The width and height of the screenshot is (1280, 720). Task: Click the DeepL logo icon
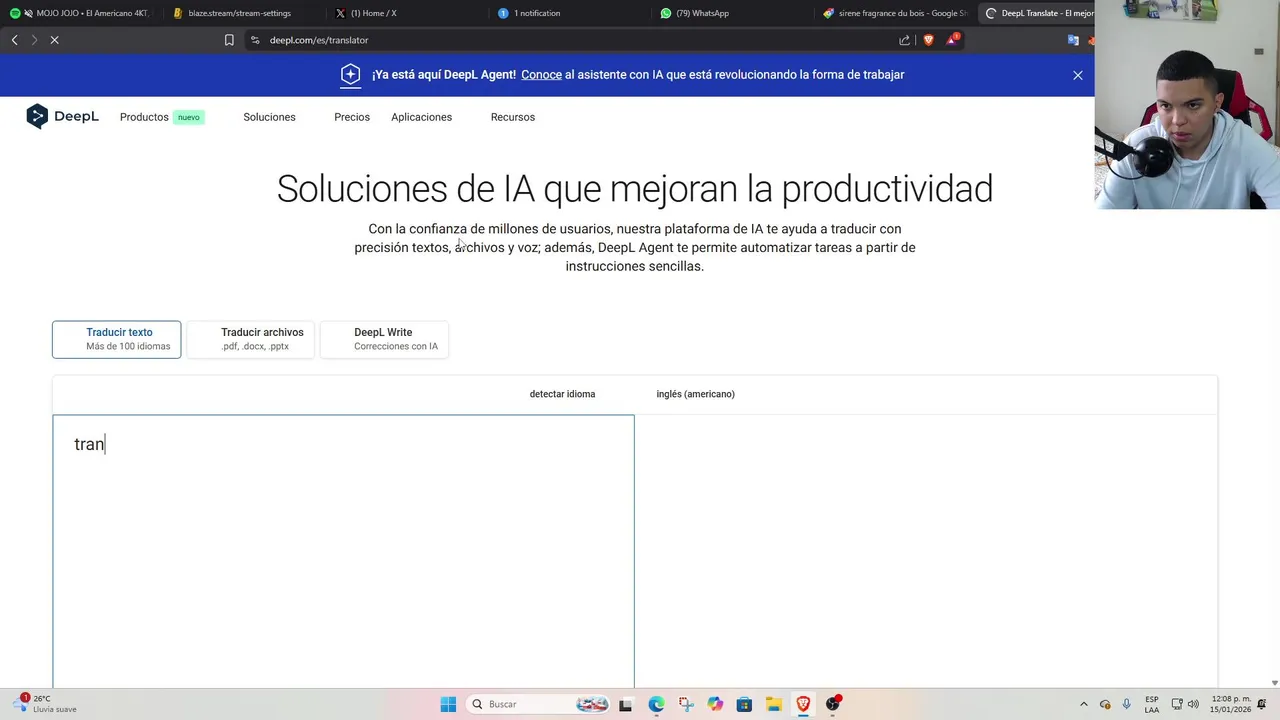click(37, 117)
